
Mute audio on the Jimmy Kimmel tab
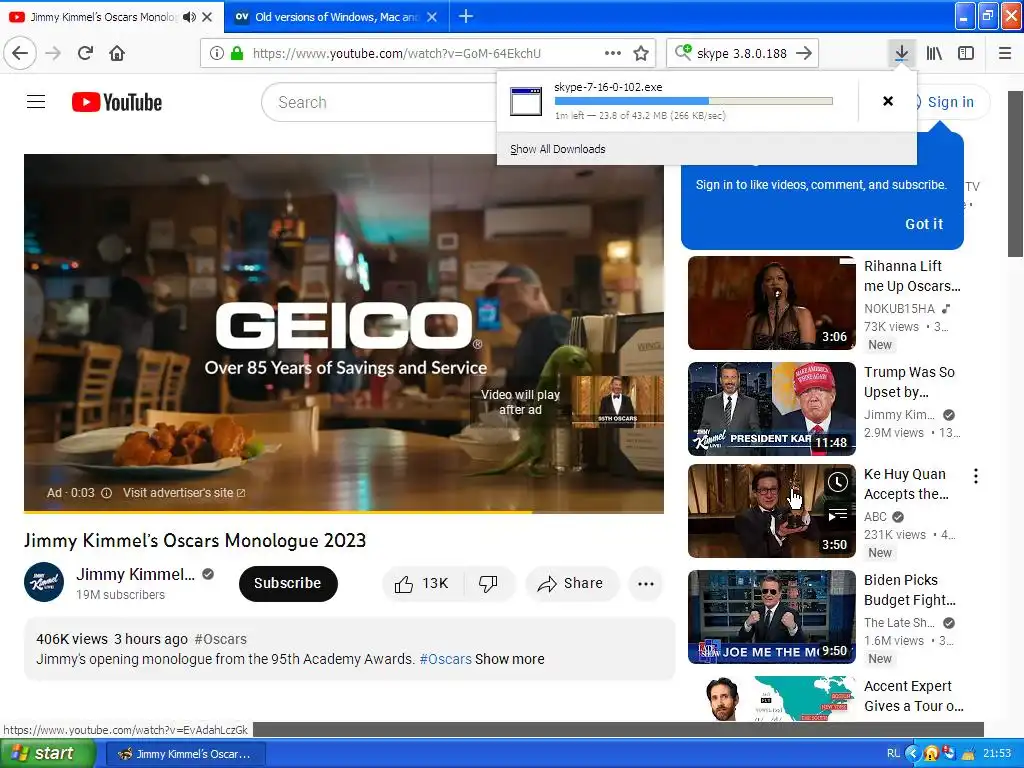(x=189, y=17)
